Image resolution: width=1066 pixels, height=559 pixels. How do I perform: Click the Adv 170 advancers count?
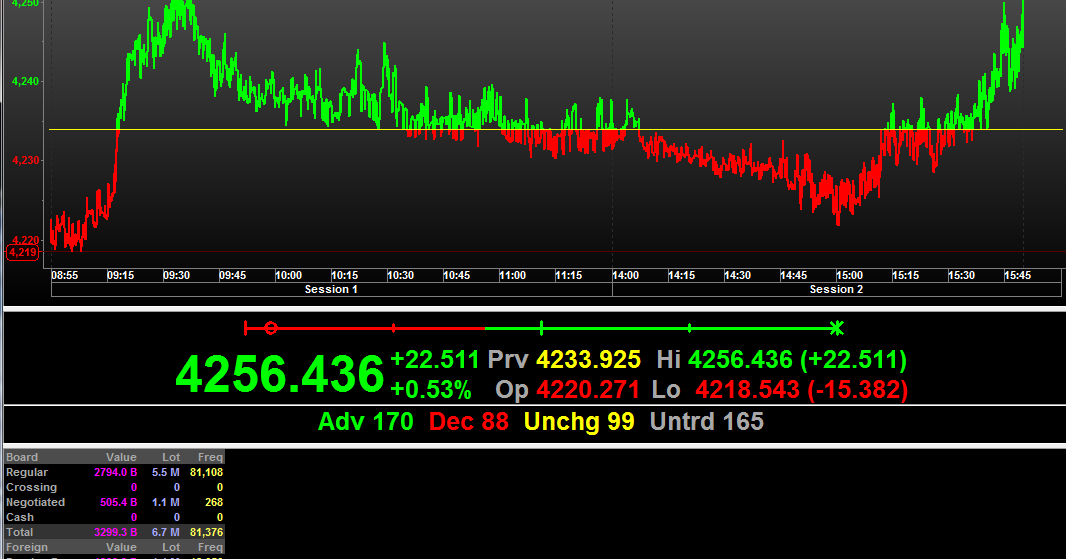coord(366,422)
